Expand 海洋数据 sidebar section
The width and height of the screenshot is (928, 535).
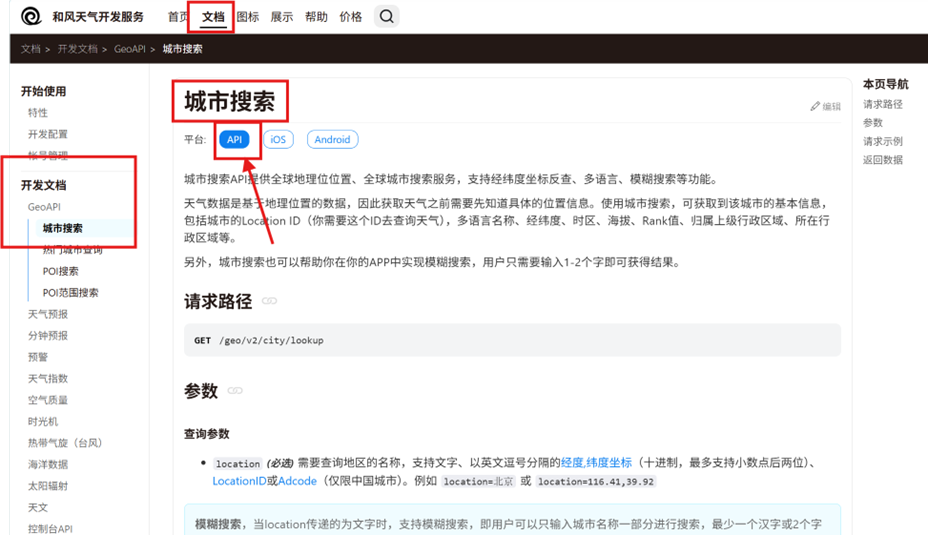[x=48, y=464]
